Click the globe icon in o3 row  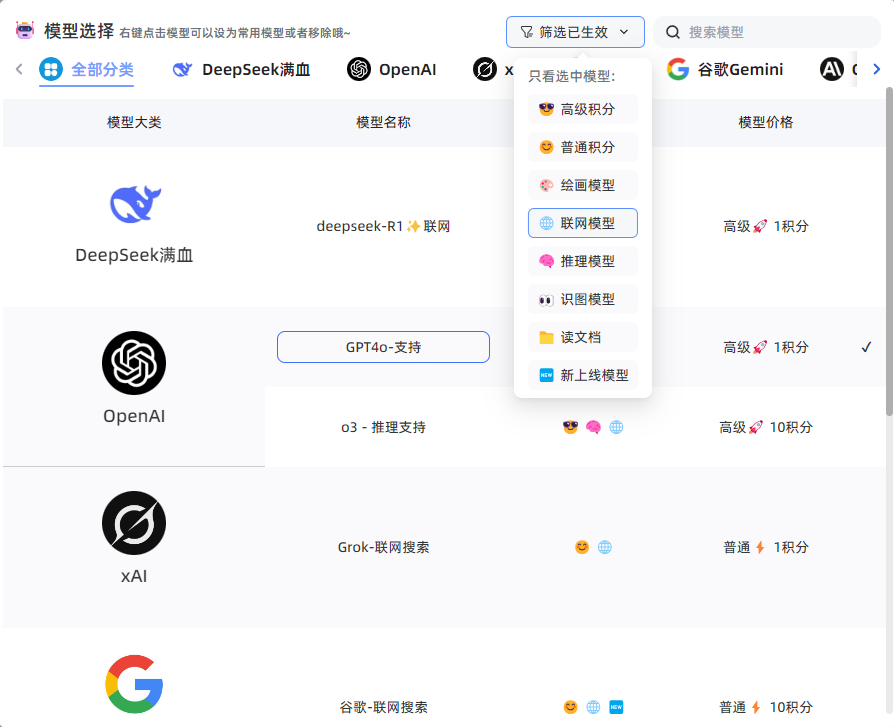616,427
